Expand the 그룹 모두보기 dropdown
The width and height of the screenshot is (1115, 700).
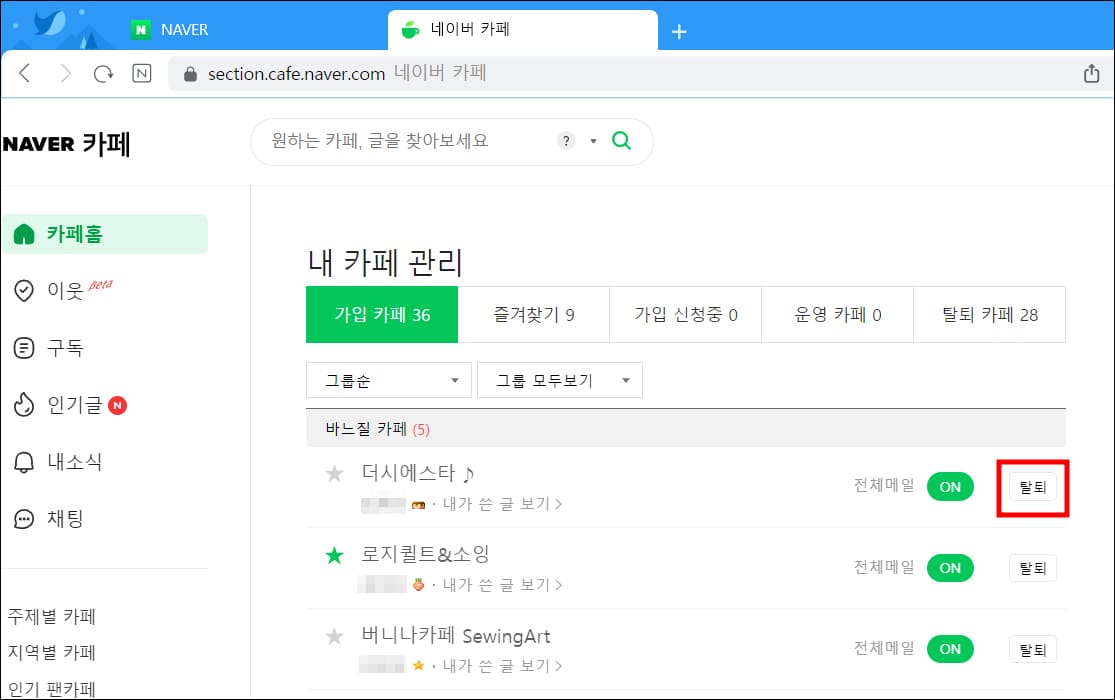point(559,380)
